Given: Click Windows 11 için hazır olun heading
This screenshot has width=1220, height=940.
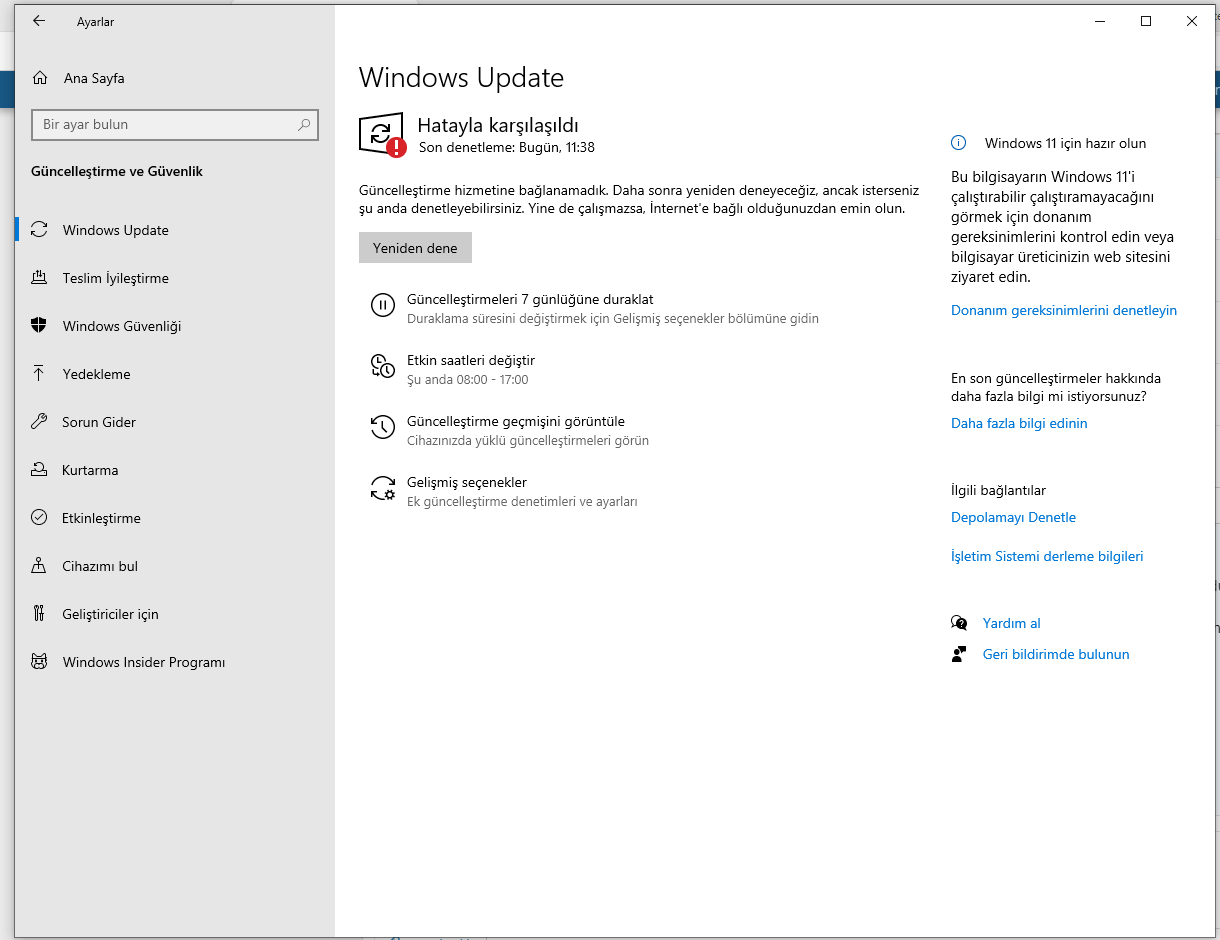Looking at the screenshot, I should click(1066, 143).
